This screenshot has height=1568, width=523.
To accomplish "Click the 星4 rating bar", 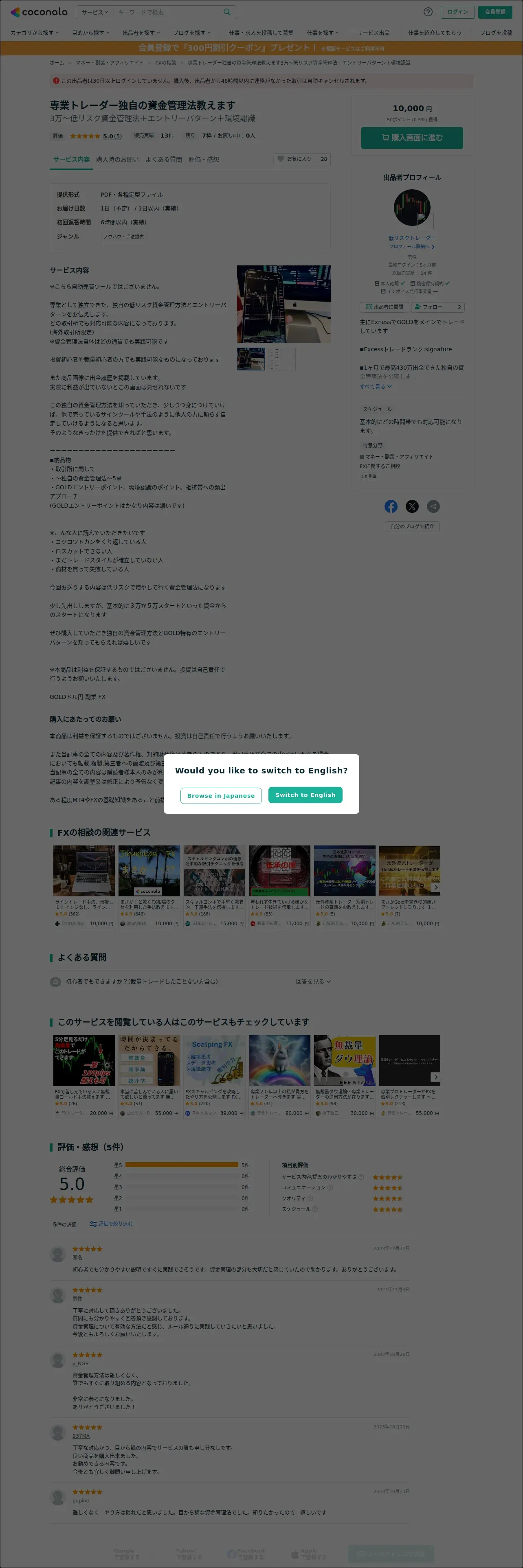I will [x=181, y=1176].
